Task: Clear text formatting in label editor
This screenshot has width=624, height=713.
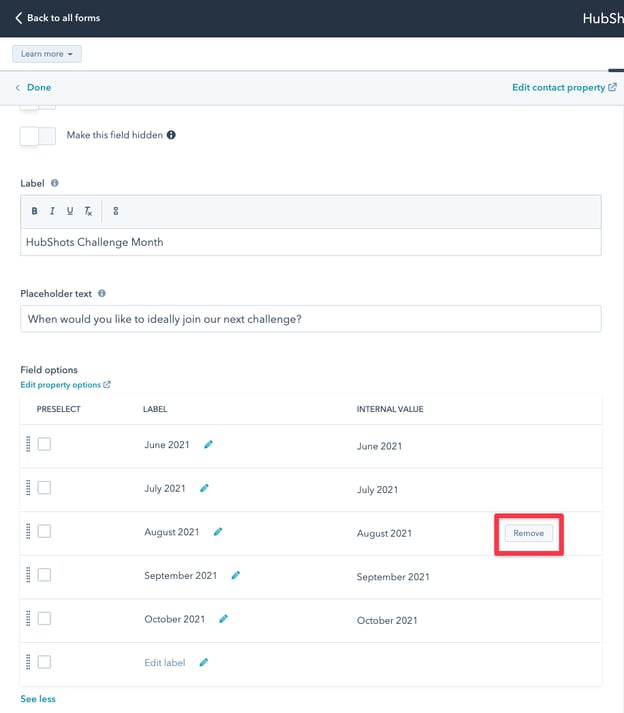Action: (x=88, y=211)
